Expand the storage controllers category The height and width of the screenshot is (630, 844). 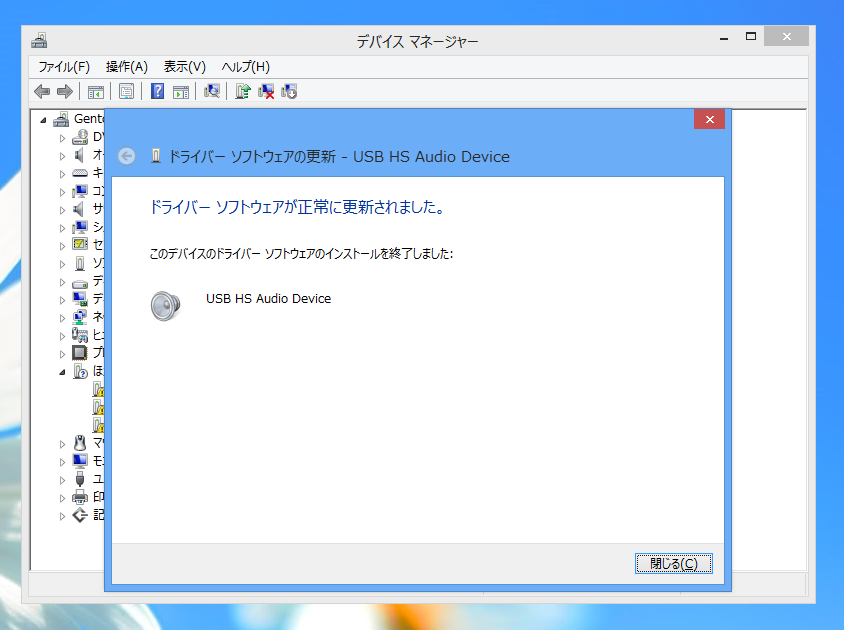[x=62, y=516]
